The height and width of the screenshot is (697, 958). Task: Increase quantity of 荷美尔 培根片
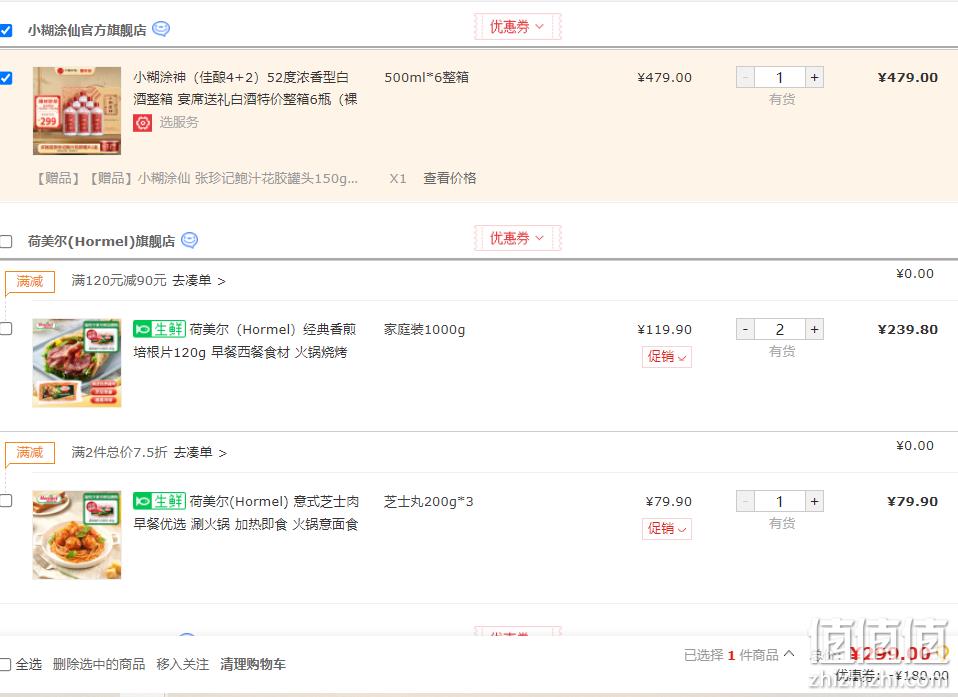coord(814,330)
